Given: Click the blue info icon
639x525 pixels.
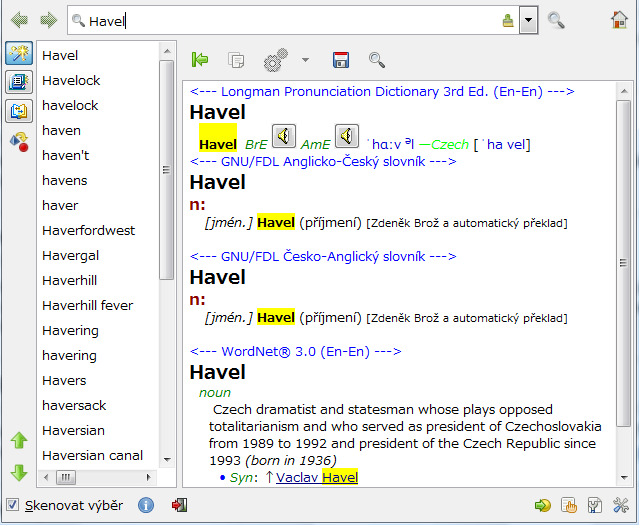Looking at the screenshot, I should point(146,505).
